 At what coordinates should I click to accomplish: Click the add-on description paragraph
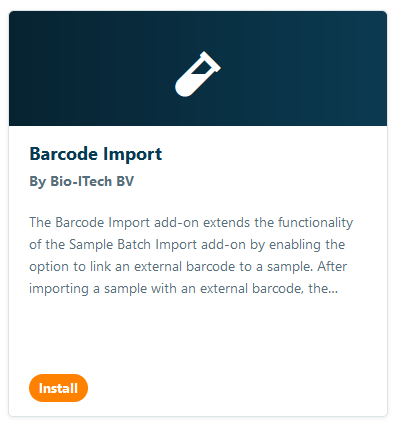[191, 255]
